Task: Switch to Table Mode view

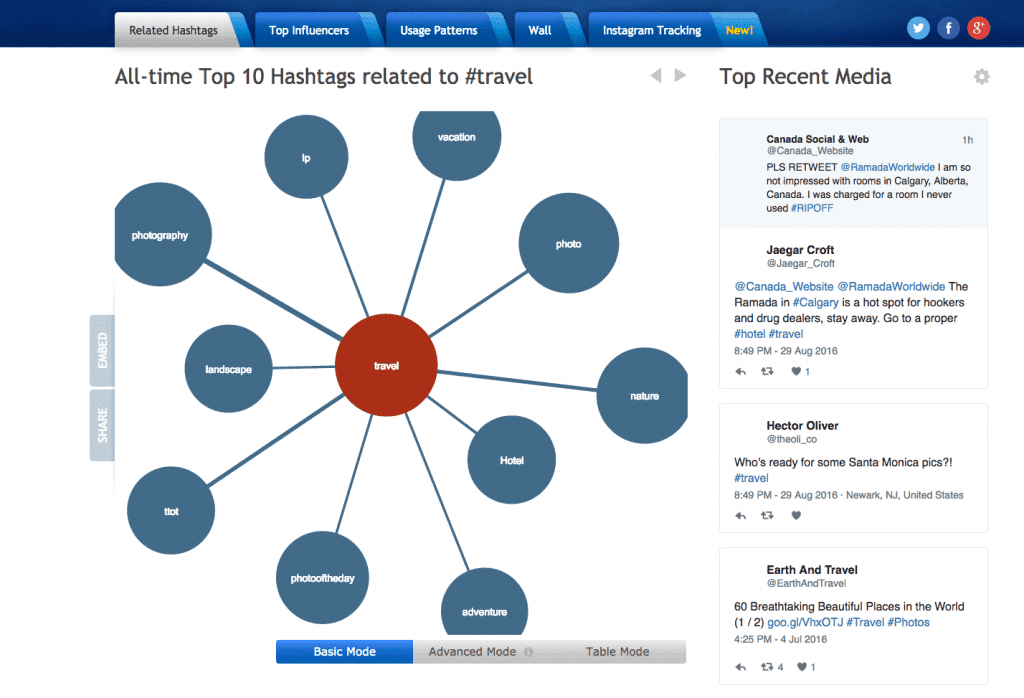Action: [617, 652]
